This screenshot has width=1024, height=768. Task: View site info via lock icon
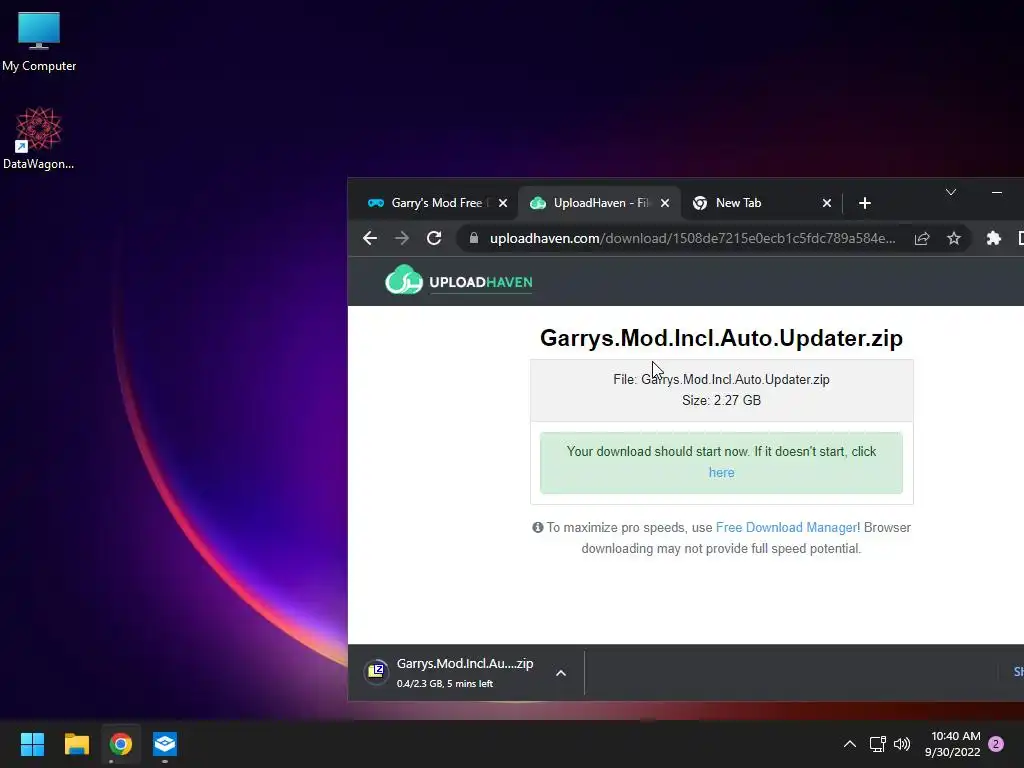474,238
